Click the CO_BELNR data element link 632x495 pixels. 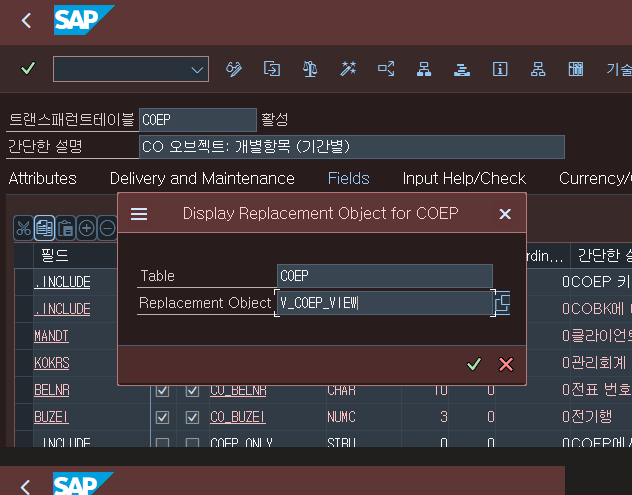pos(238,390)
